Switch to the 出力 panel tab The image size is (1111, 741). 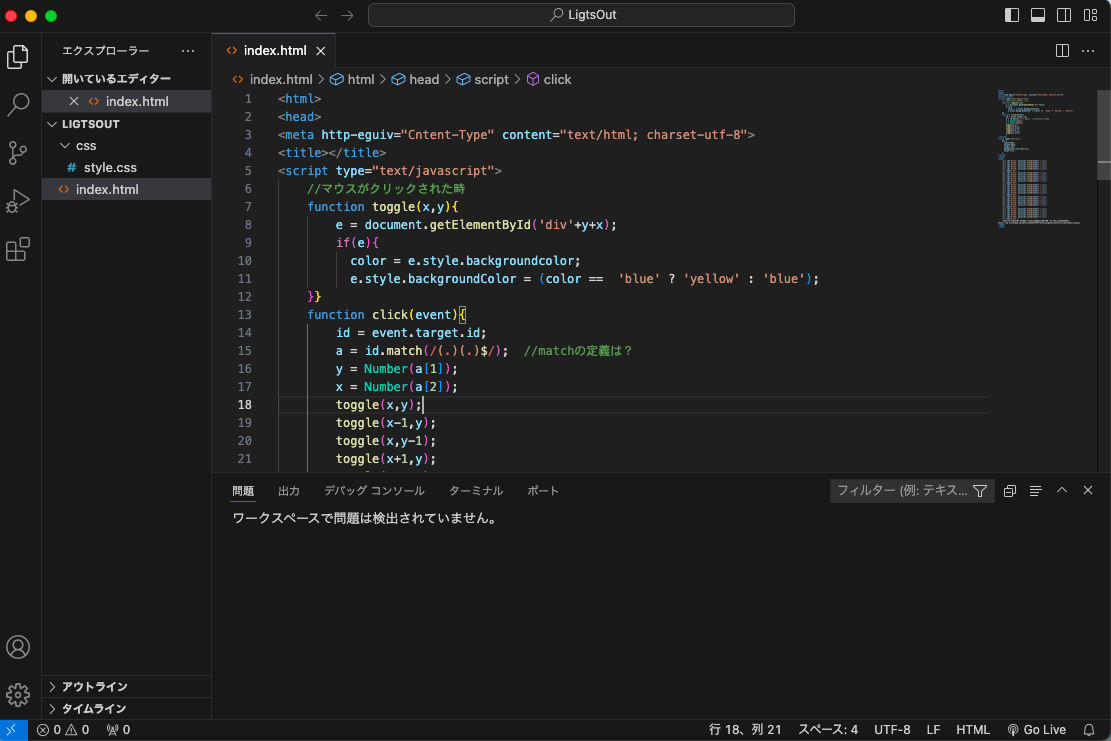pos(289,491)
